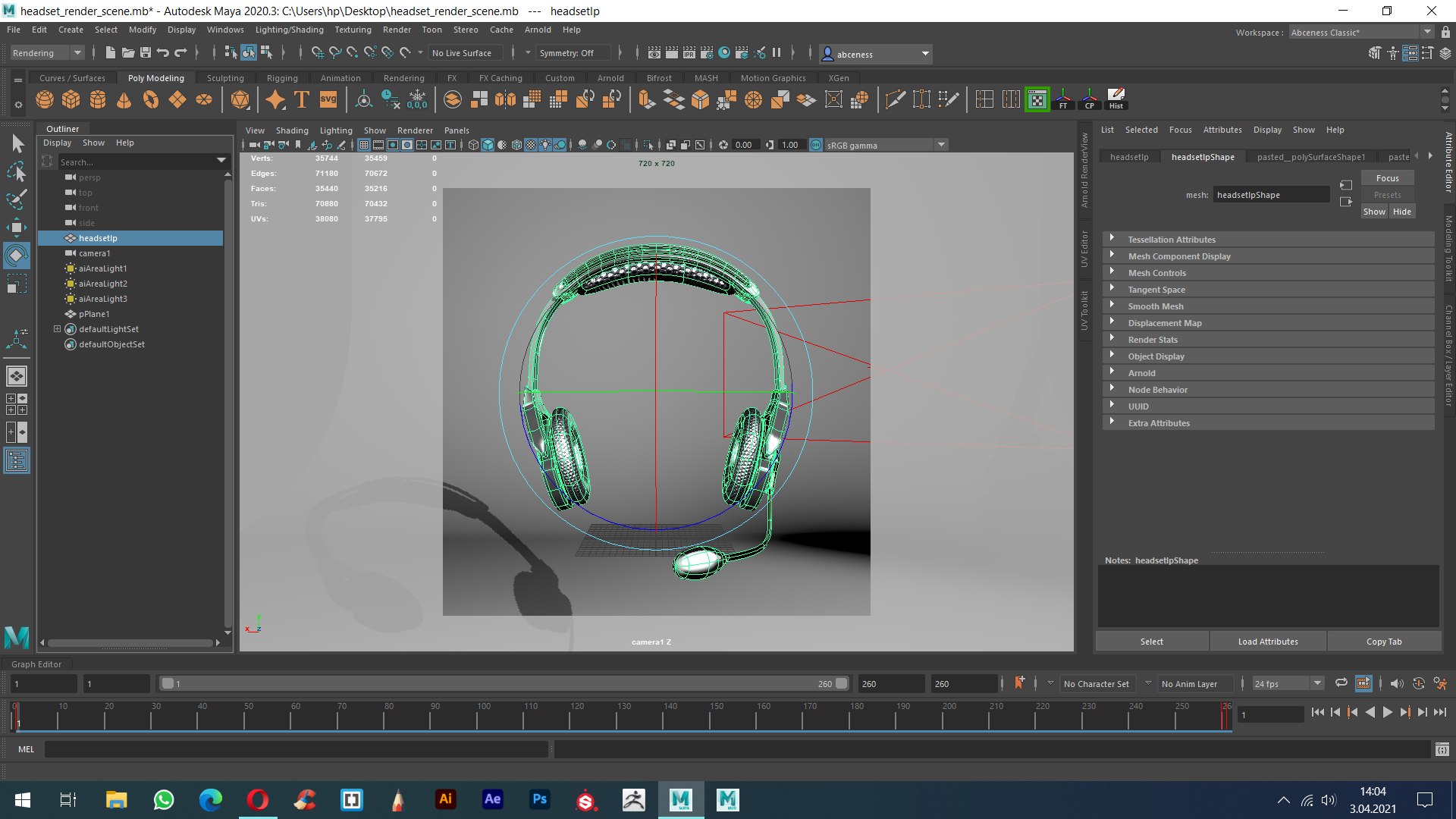Screen dimensions: 1456x819
Task: Select the Move tool in toolbox
Action: [17, 227]
